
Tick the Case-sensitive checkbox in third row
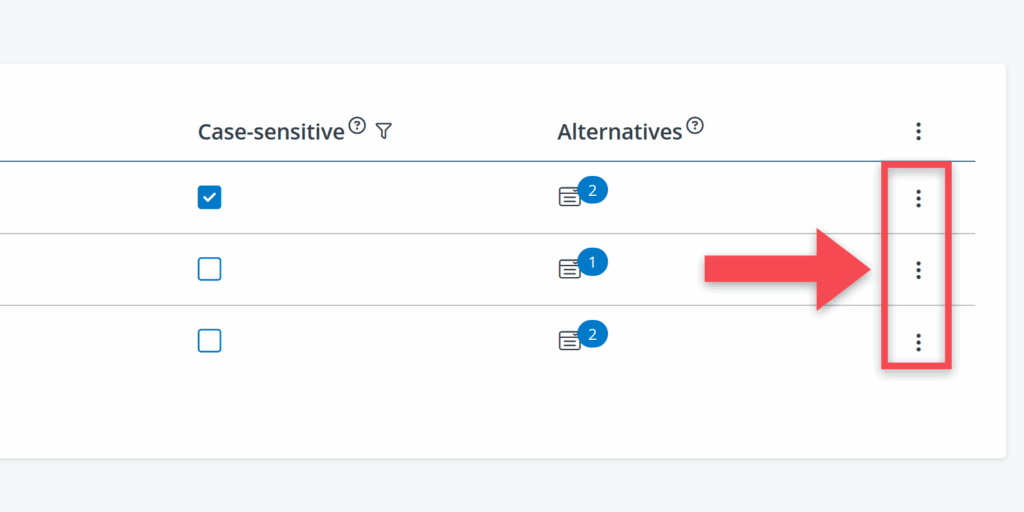(x=209, y=341)
